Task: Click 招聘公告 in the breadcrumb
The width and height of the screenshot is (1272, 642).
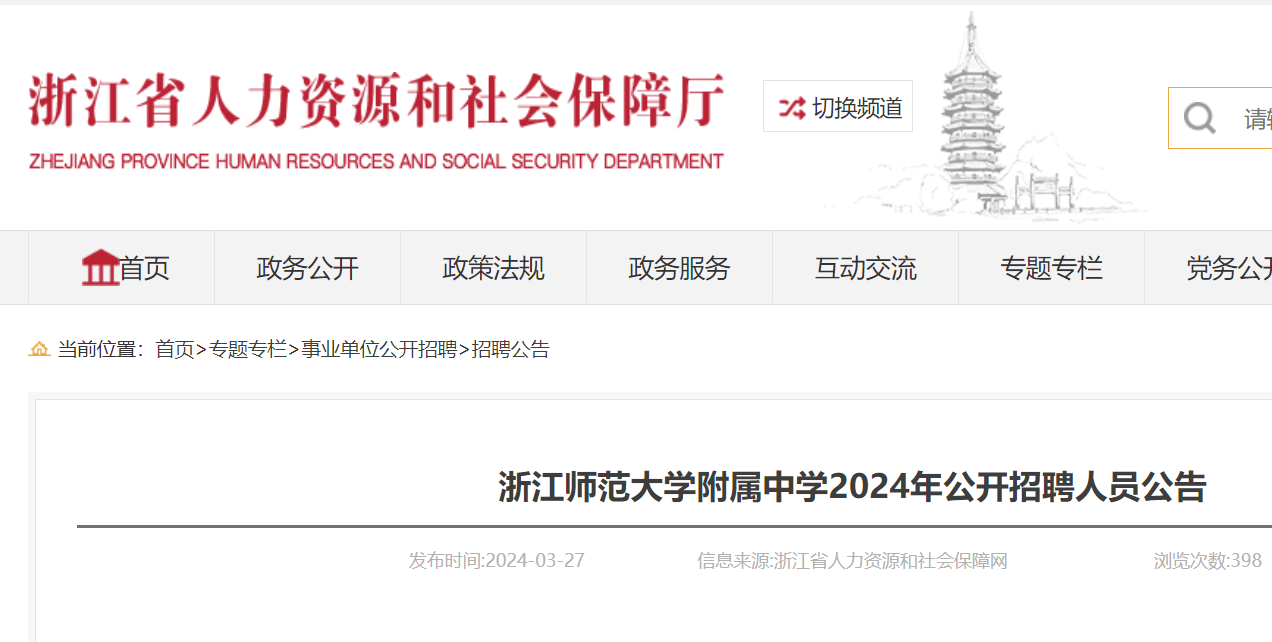Action: coord(511,349)
